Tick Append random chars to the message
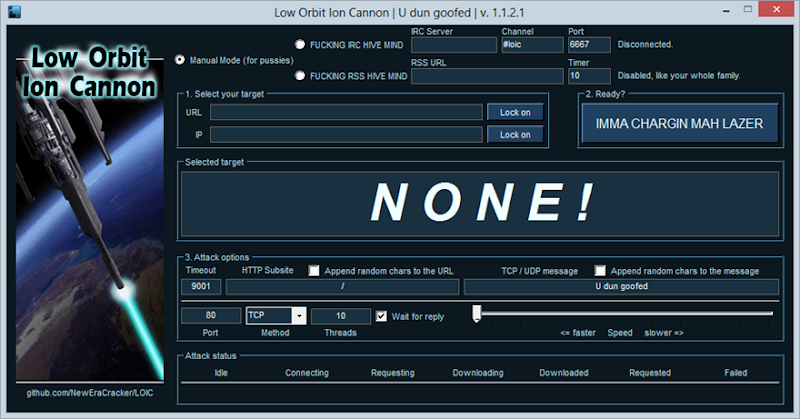This screenshot has width=800, height=419. [600, 270]
